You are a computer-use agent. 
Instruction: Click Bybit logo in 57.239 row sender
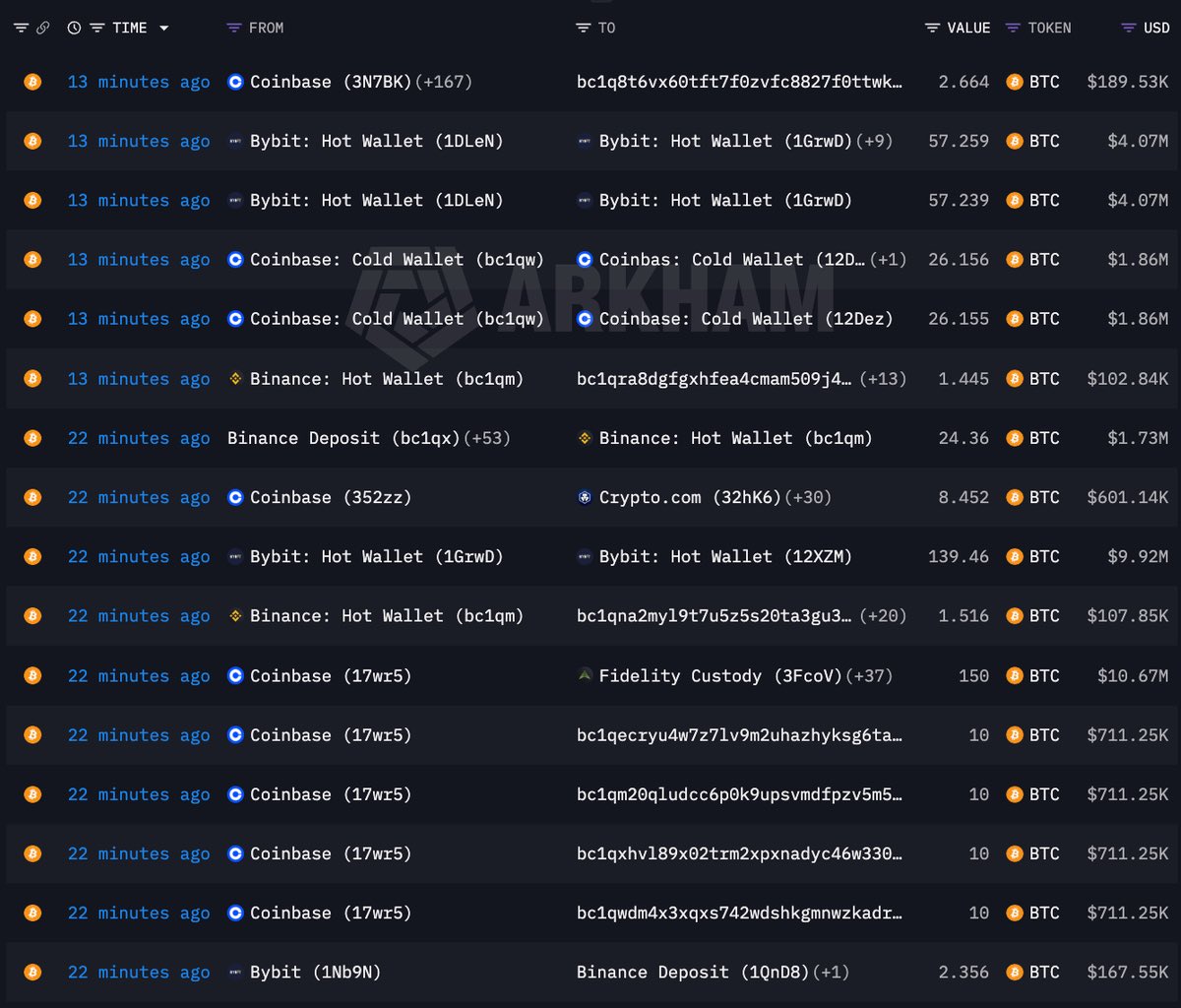click(x=235, y=200)
